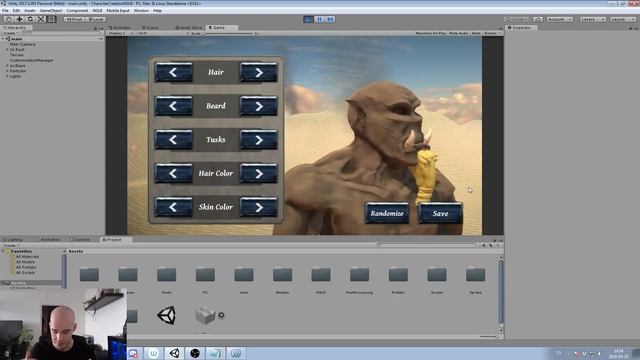Click the Unity icon in taskbar

tap(175, 353)
